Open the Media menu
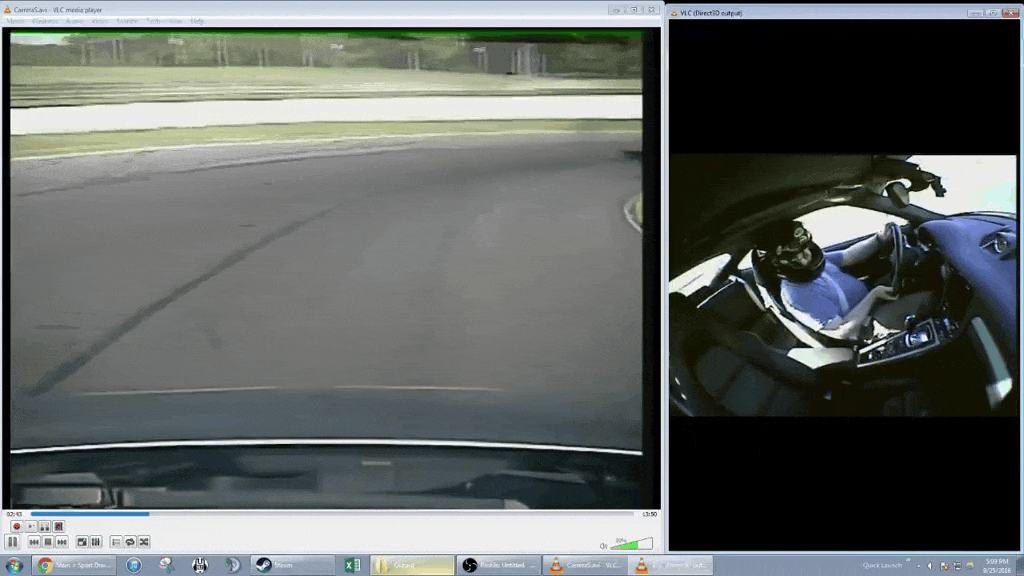 tap(17, 21)
